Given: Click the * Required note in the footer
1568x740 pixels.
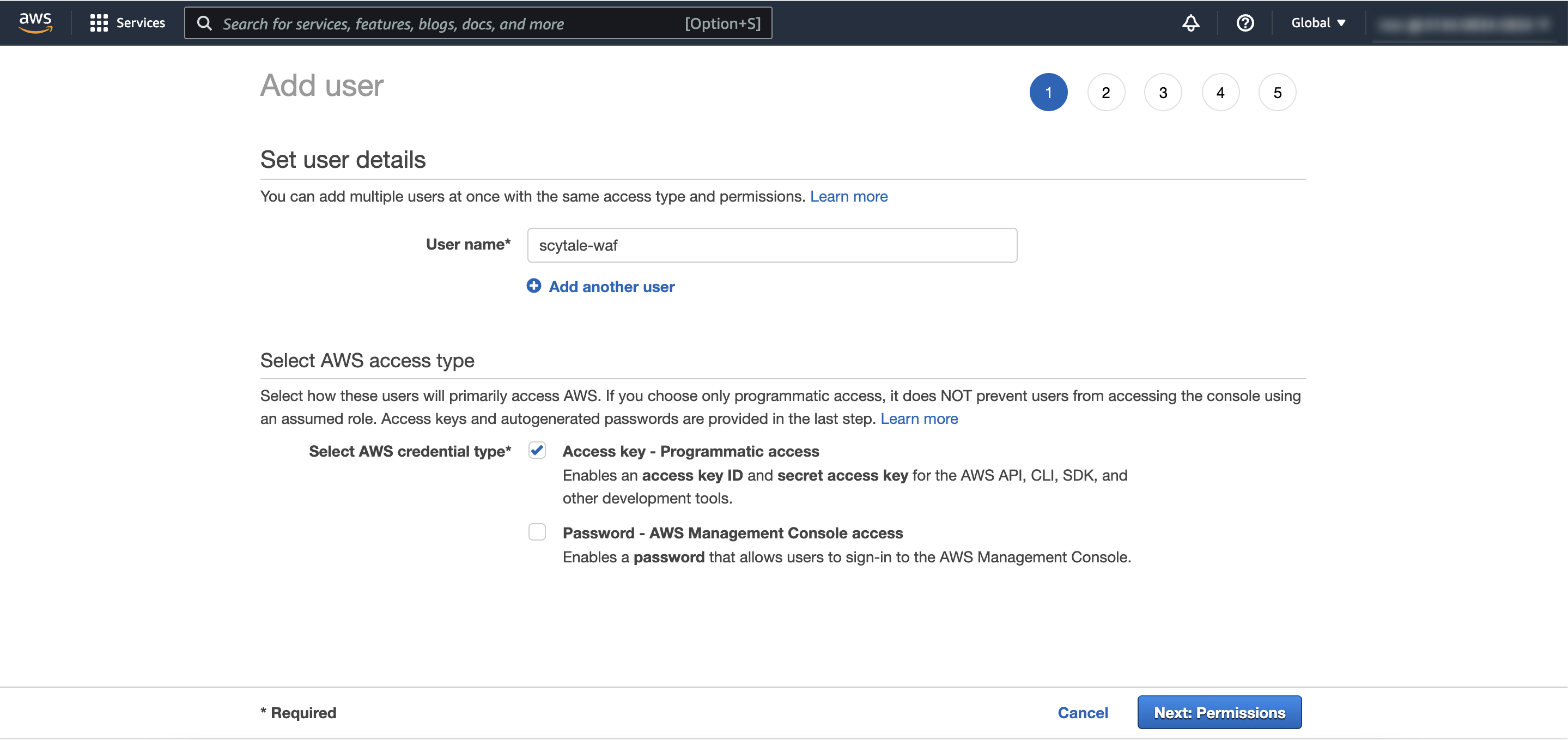Looking at the screenshot, I should point(298,713).
